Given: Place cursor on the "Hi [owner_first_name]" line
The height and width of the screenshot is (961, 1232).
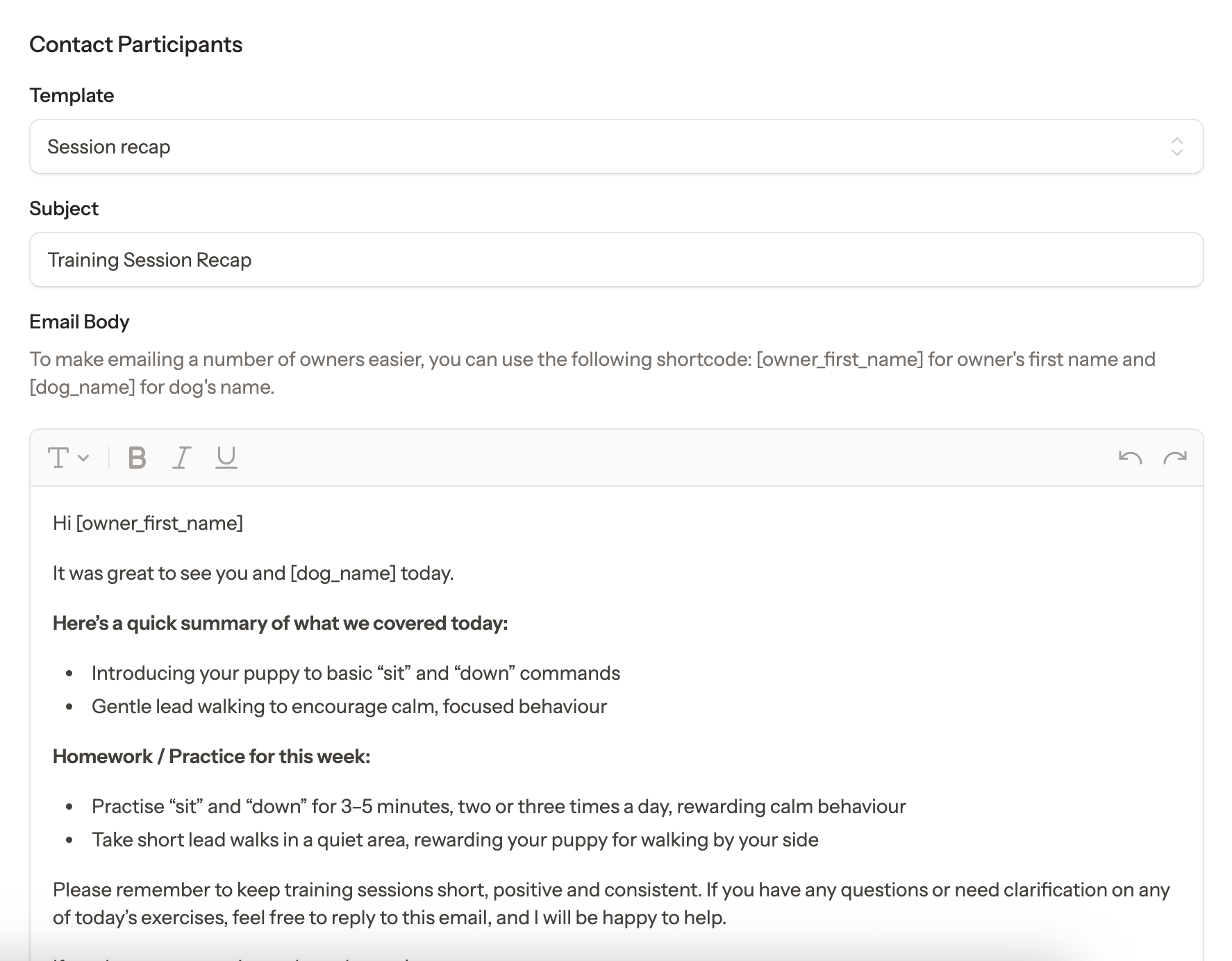Looking at the screenshot, I should tap(148, 523).
